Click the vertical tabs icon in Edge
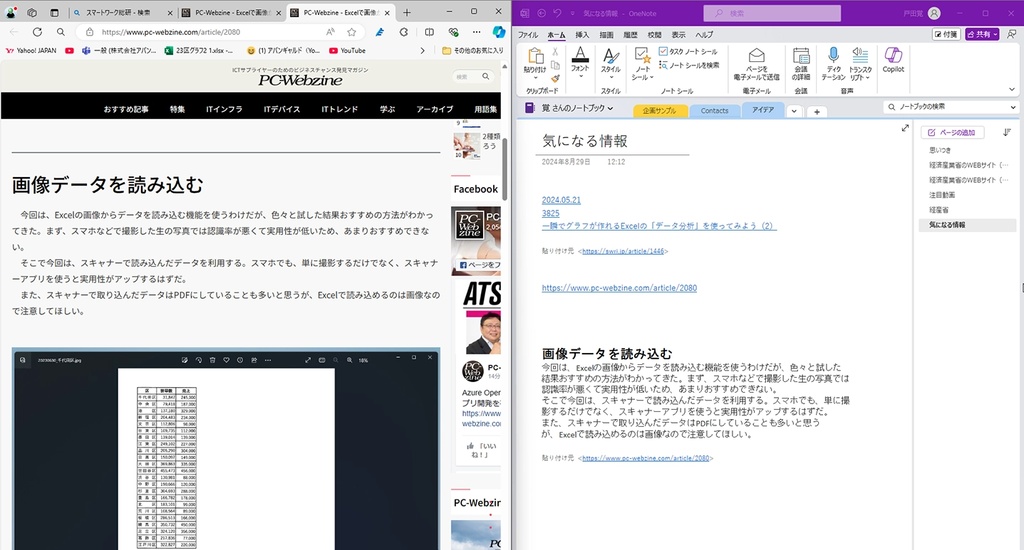 54,12
